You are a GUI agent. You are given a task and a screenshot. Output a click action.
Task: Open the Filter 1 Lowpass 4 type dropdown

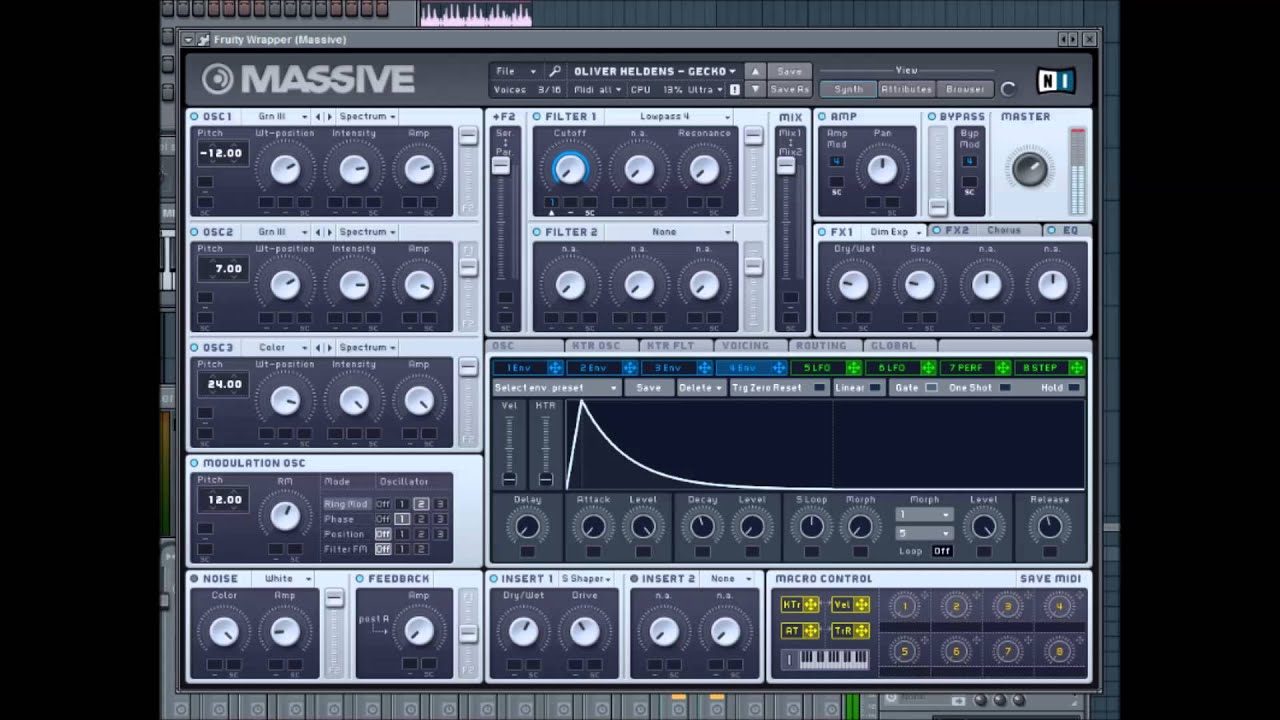670,117
